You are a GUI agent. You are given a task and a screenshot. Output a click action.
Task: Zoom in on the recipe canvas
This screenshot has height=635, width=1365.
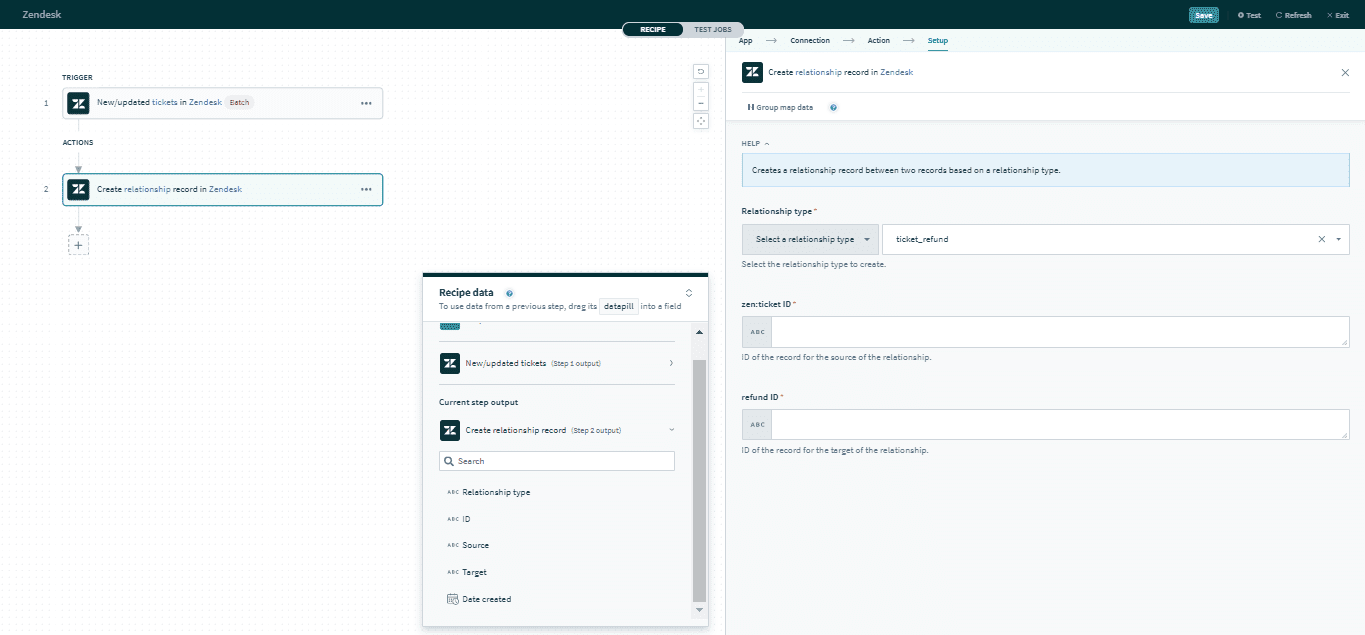[700, 90]
